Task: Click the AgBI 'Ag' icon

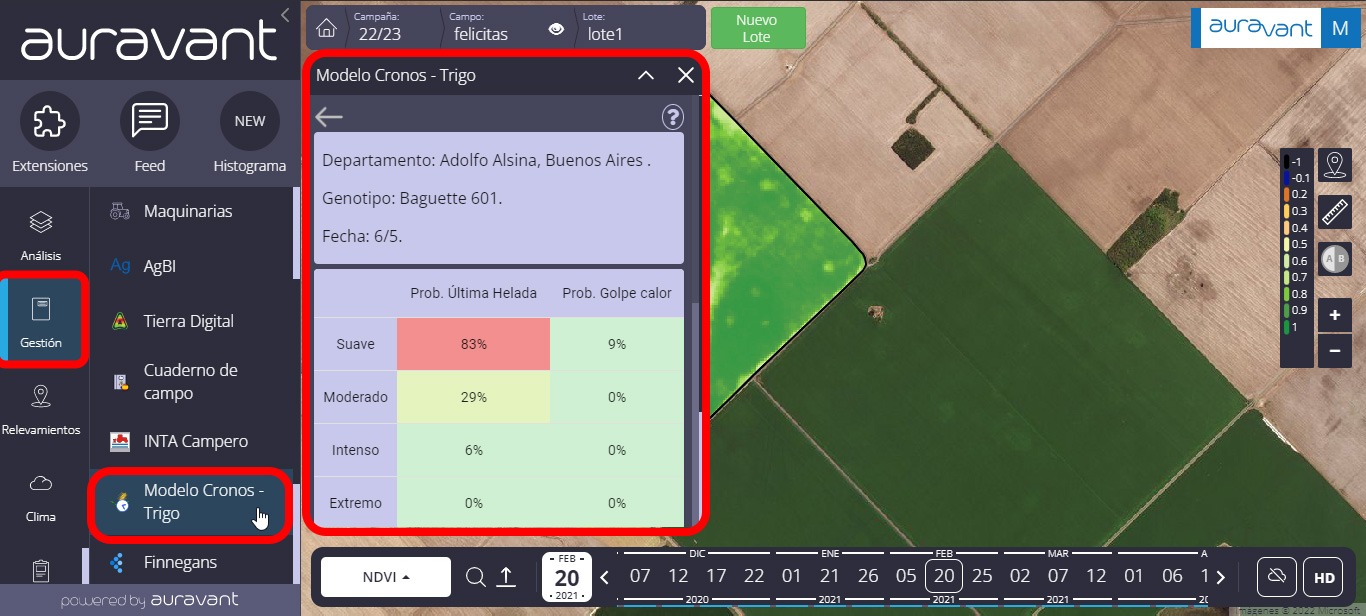Action: [120, 266]
